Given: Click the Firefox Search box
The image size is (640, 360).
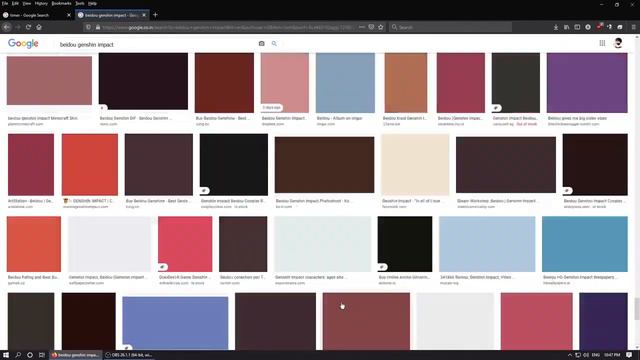Looking at the screenshot, I should click(451, 27).
